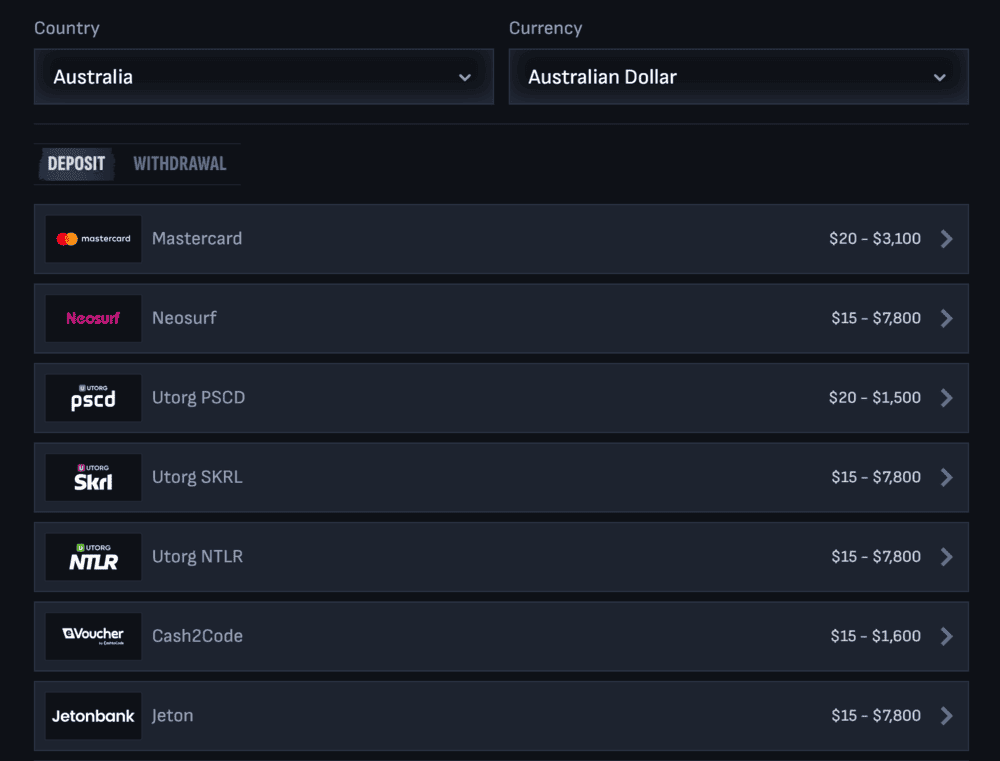Select the DEPOSIT tab

coord(76,163)
